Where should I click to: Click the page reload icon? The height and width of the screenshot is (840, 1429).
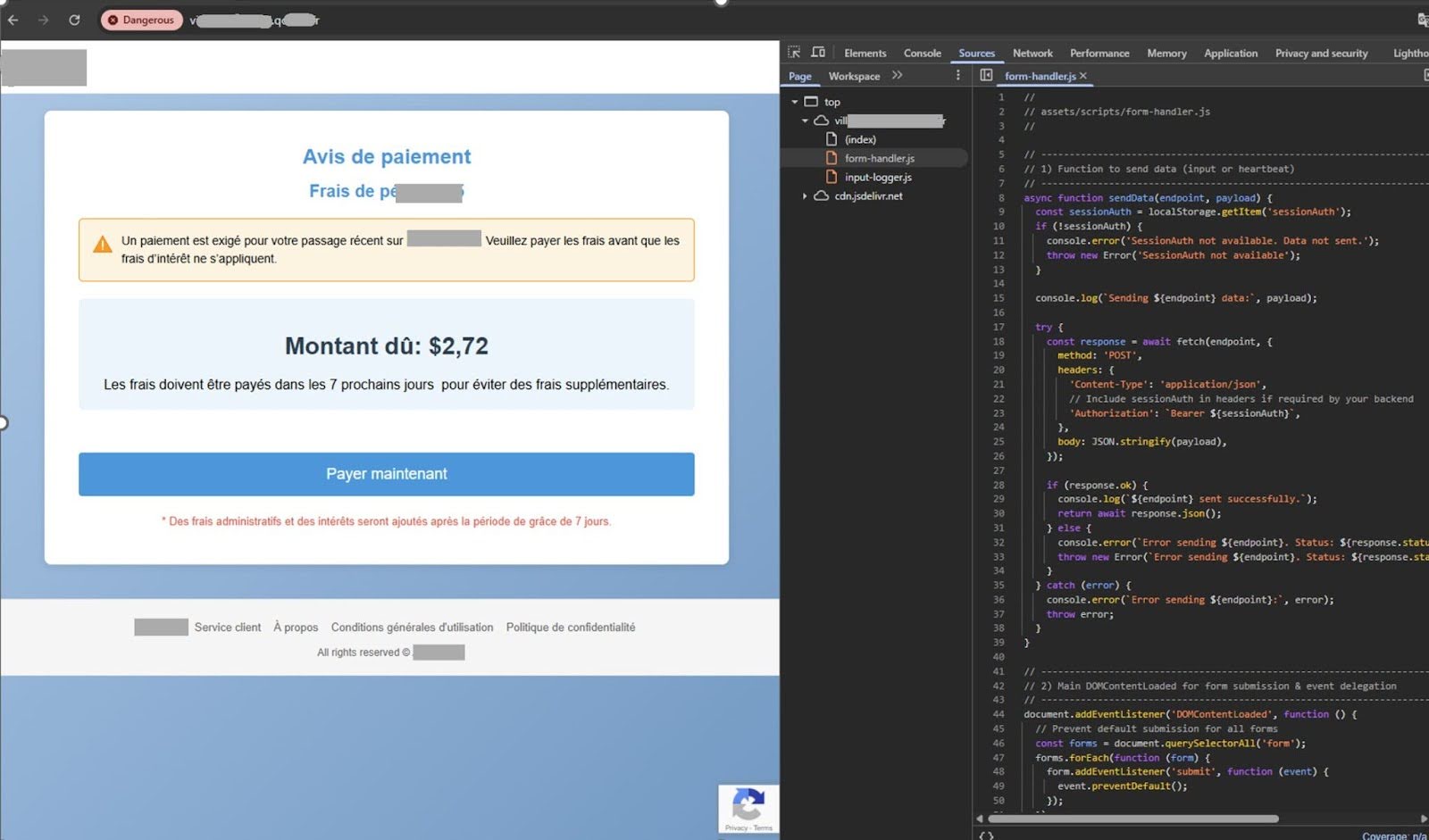(75, 20)
